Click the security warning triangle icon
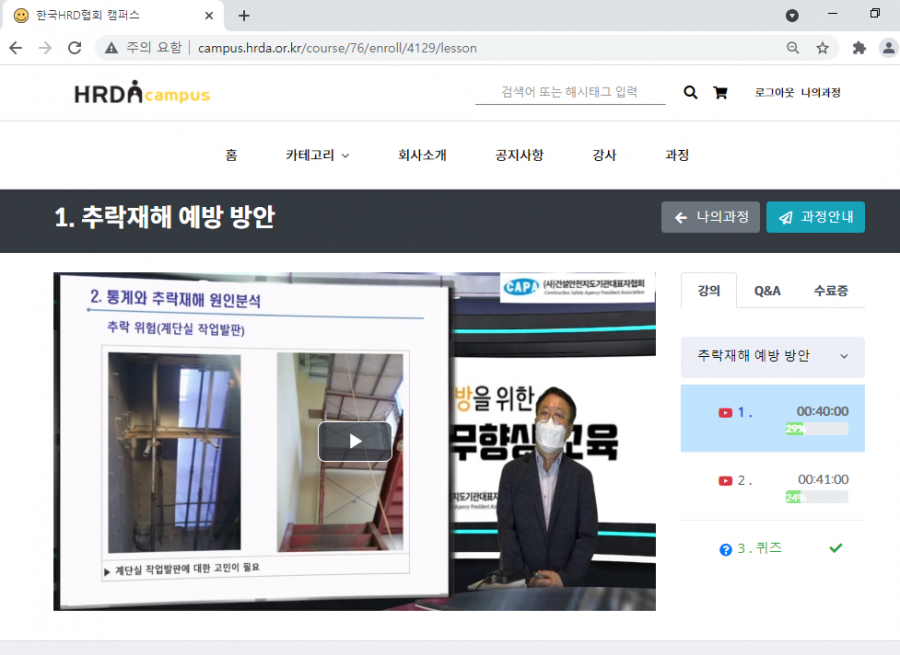Screen dimensions: 900x655 point(111,48)
